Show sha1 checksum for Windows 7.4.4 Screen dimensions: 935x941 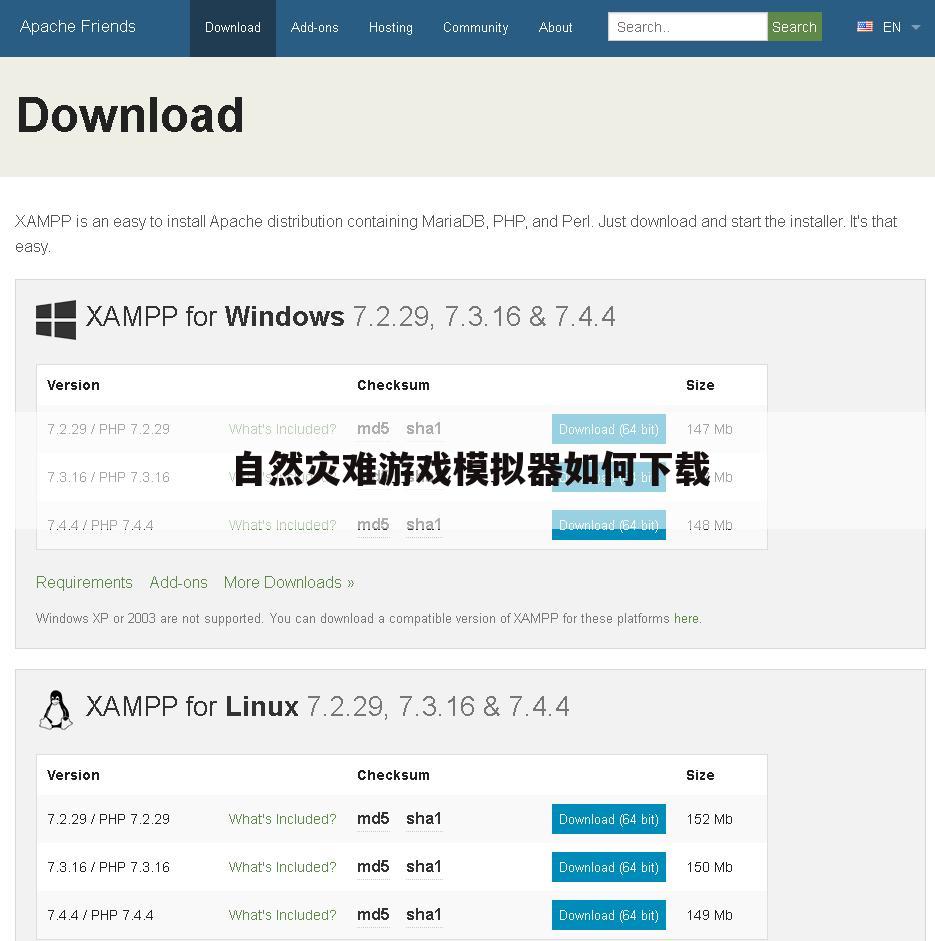(424, 525)
